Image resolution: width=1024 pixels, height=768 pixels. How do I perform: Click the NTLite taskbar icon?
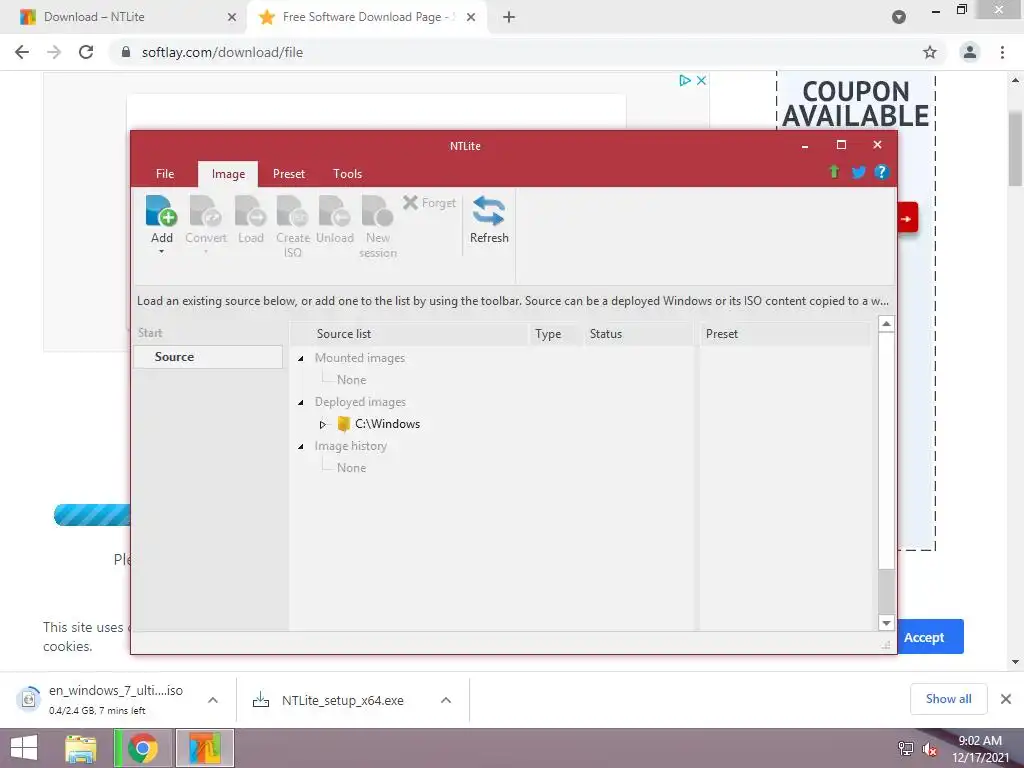coord(204,748)
